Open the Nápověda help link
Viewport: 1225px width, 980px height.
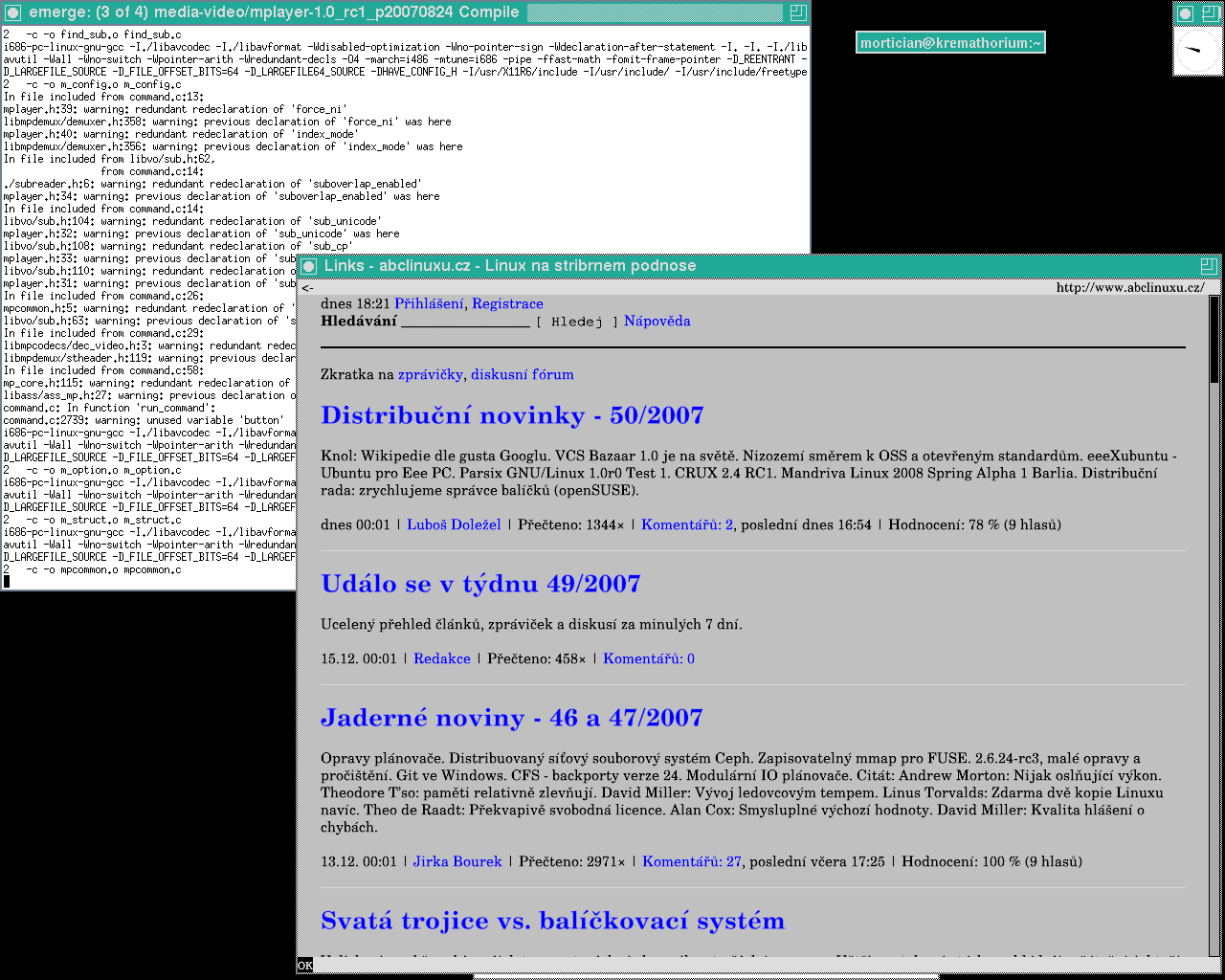coord(657,322)
